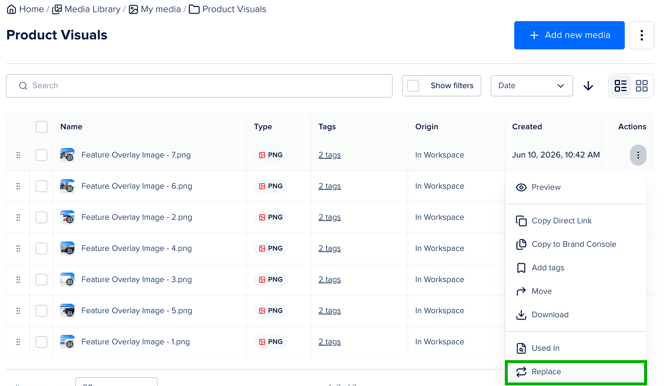Click In Workspace origin of Image - 3.png
Viewport: 670px width, 386px height.
point(439,280)
